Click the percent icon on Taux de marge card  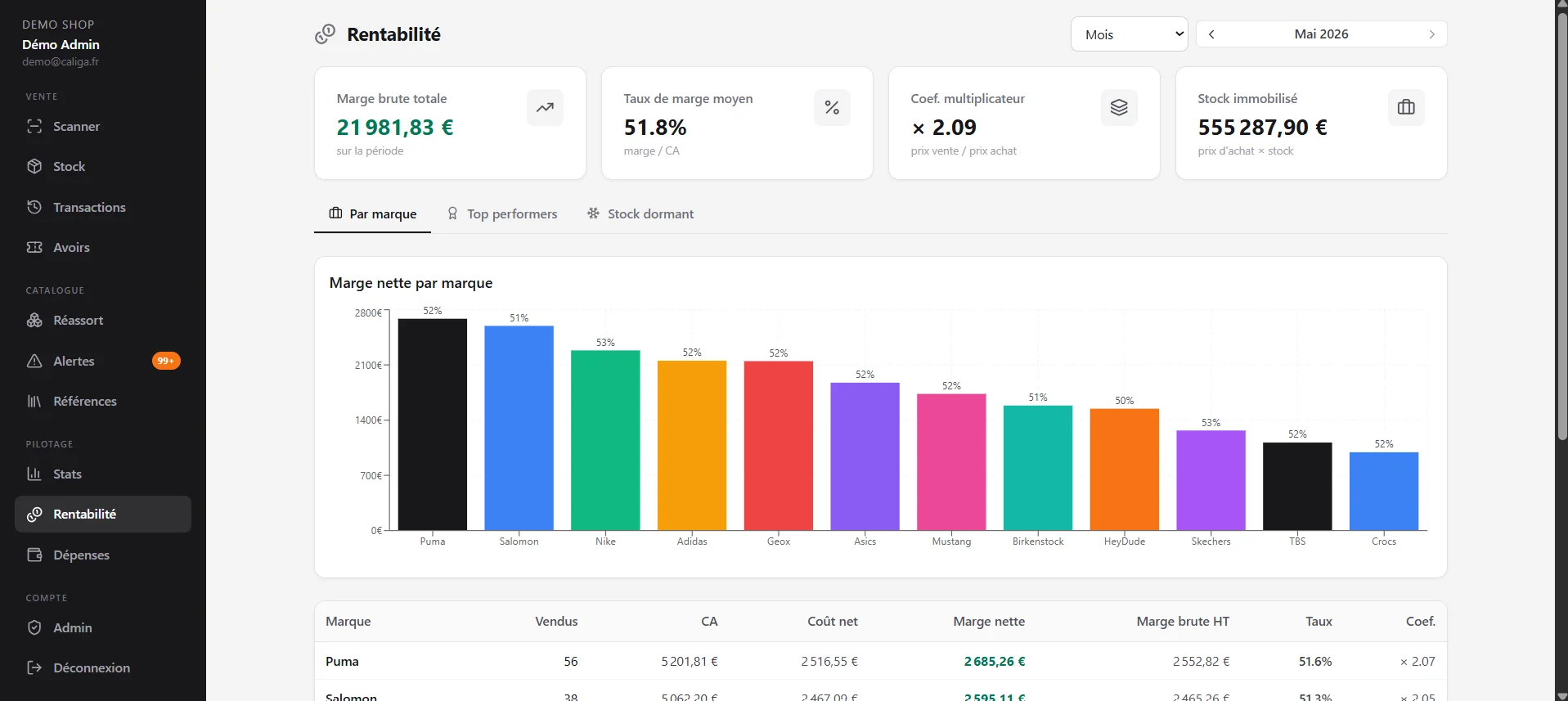click(x=832, y=107)
